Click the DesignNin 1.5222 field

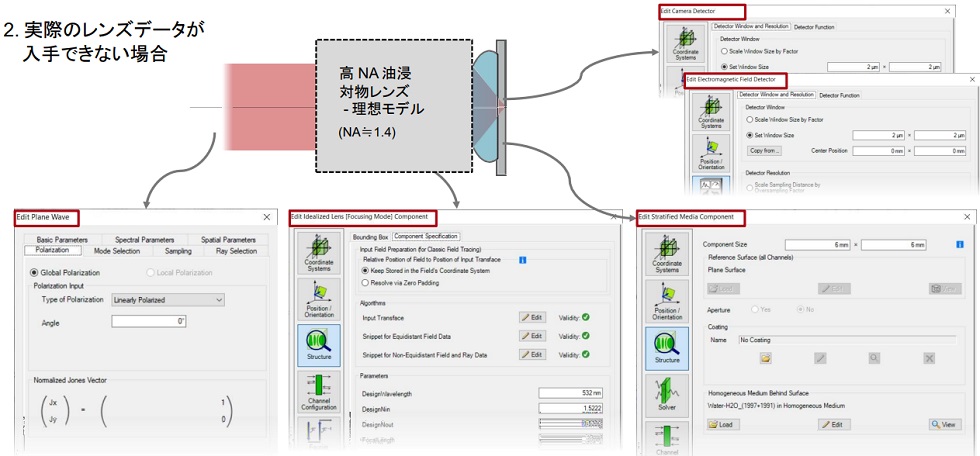click(570, 409)
